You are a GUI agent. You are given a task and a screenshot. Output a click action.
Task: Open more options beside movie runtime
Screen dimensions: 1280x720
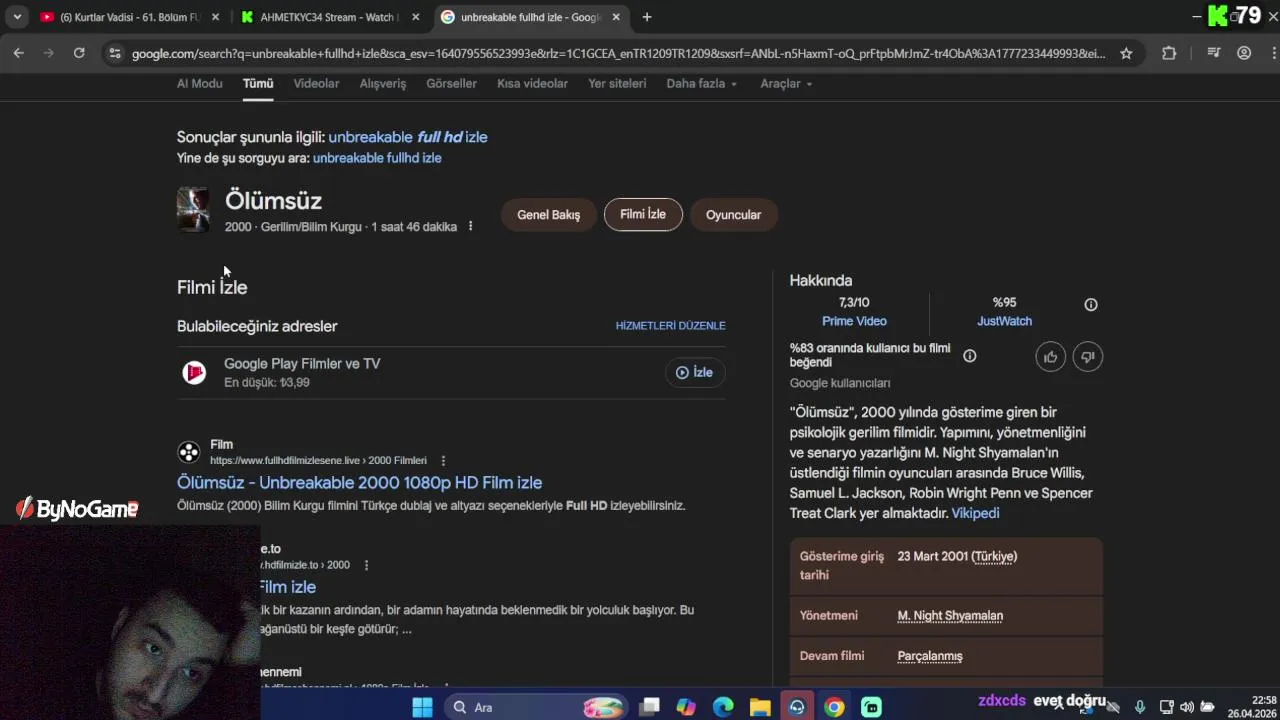tap(470, 226)
